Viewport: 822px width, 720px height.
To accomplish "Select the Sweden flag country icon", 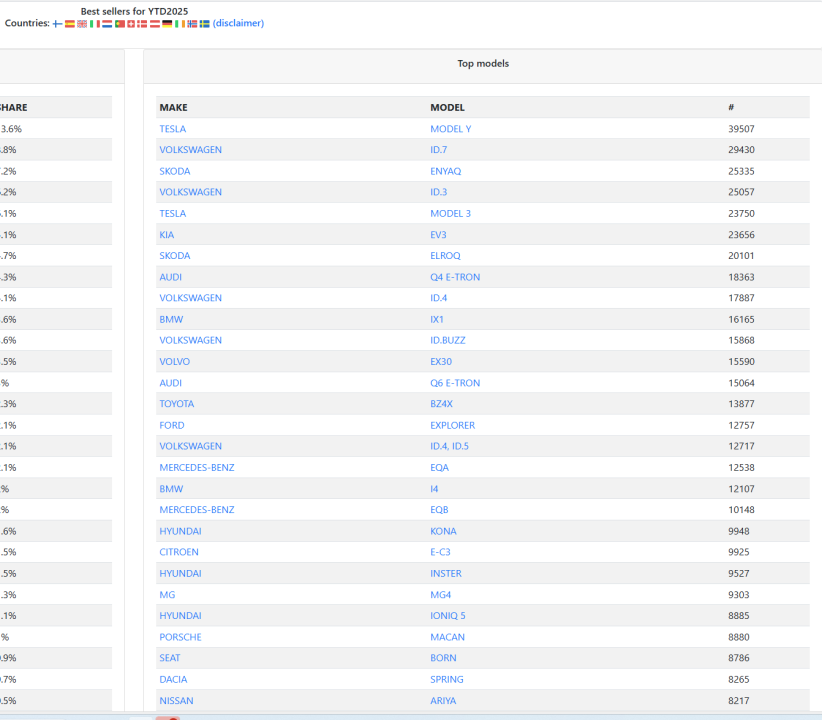I will [x=203, y=23].
